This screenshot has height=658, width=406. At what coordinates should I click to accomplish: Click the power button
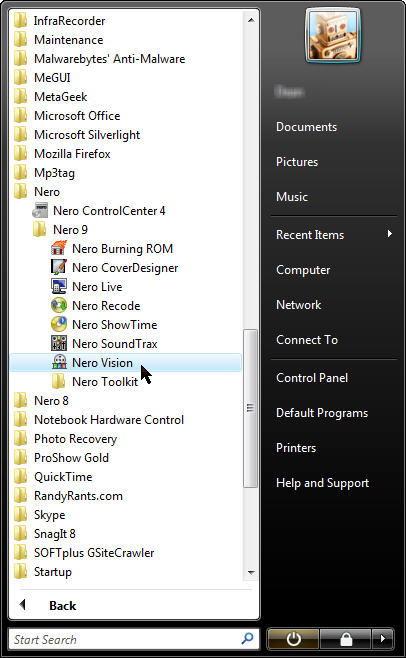point(293,639)
